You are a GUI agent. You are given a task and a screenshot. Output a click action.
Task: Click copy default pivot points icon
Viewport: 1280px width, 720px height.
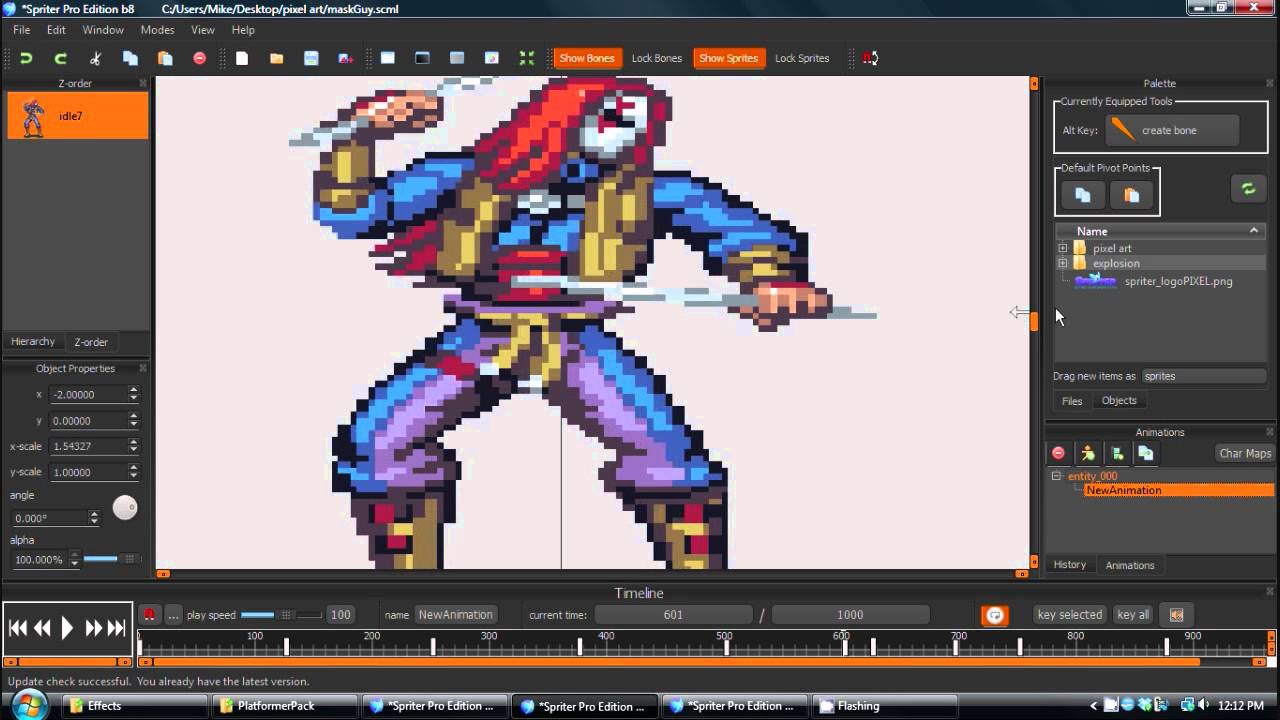(1083, 195)
